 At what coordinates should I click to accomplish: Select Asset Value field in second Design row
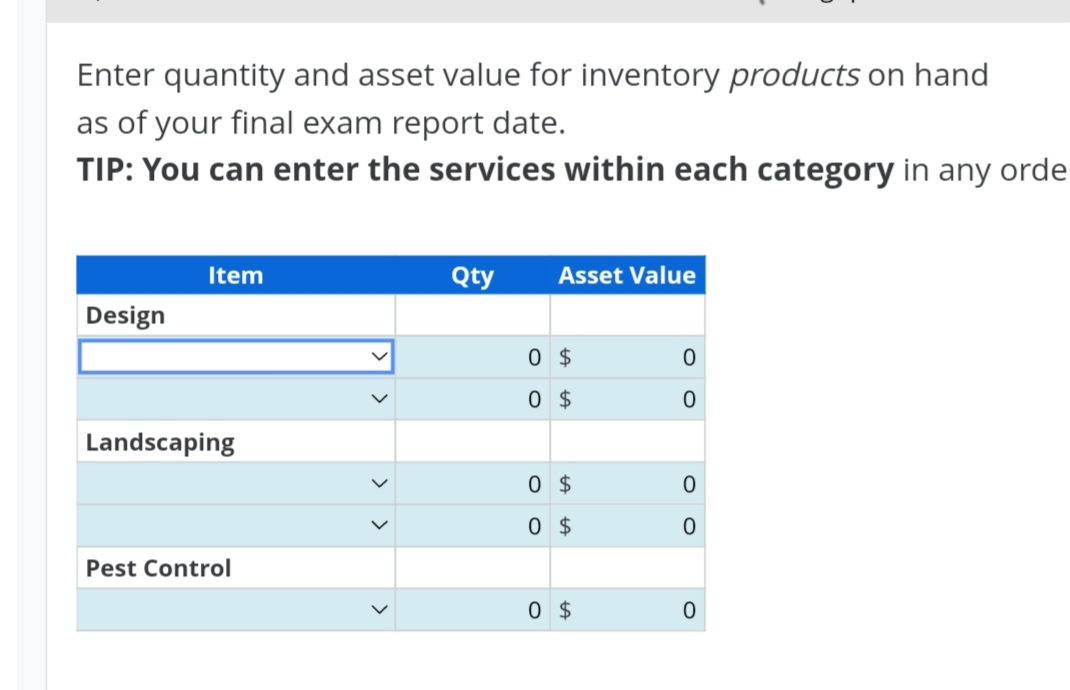pyautogui.click(x=628, y=399)
